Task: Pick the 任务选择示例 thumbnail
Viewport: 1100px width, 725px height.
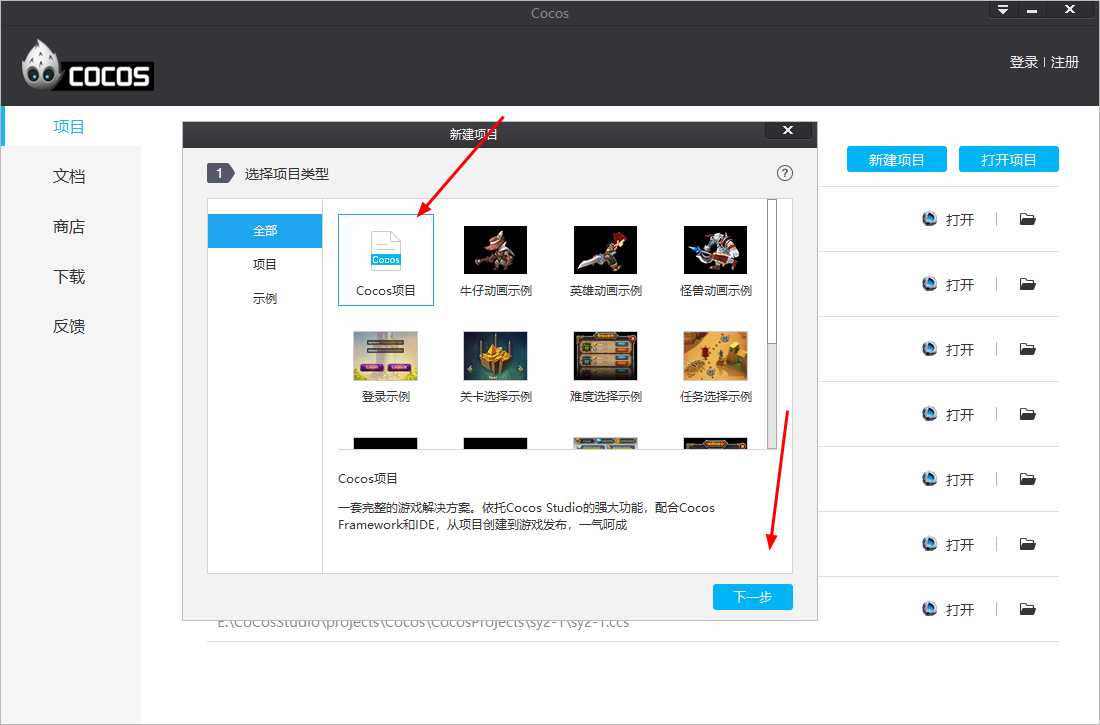Action: point(715,356)
